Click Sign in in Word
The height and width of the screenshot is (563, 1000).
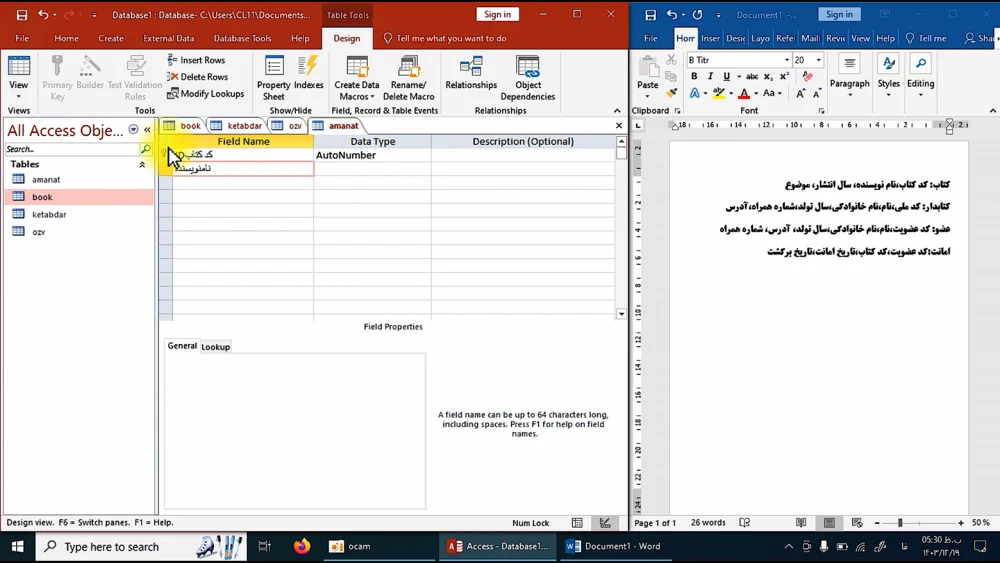pyautogui.click(x=839, y=14)
